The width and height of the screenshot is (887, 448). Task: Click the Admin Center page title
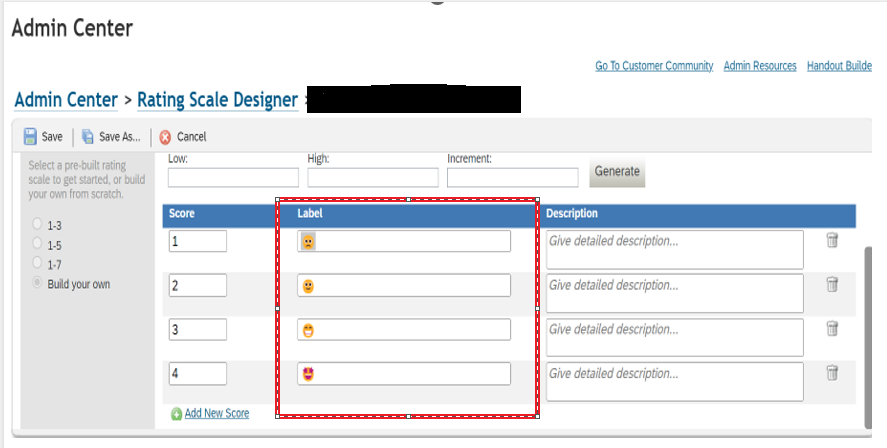coord(72,28)
